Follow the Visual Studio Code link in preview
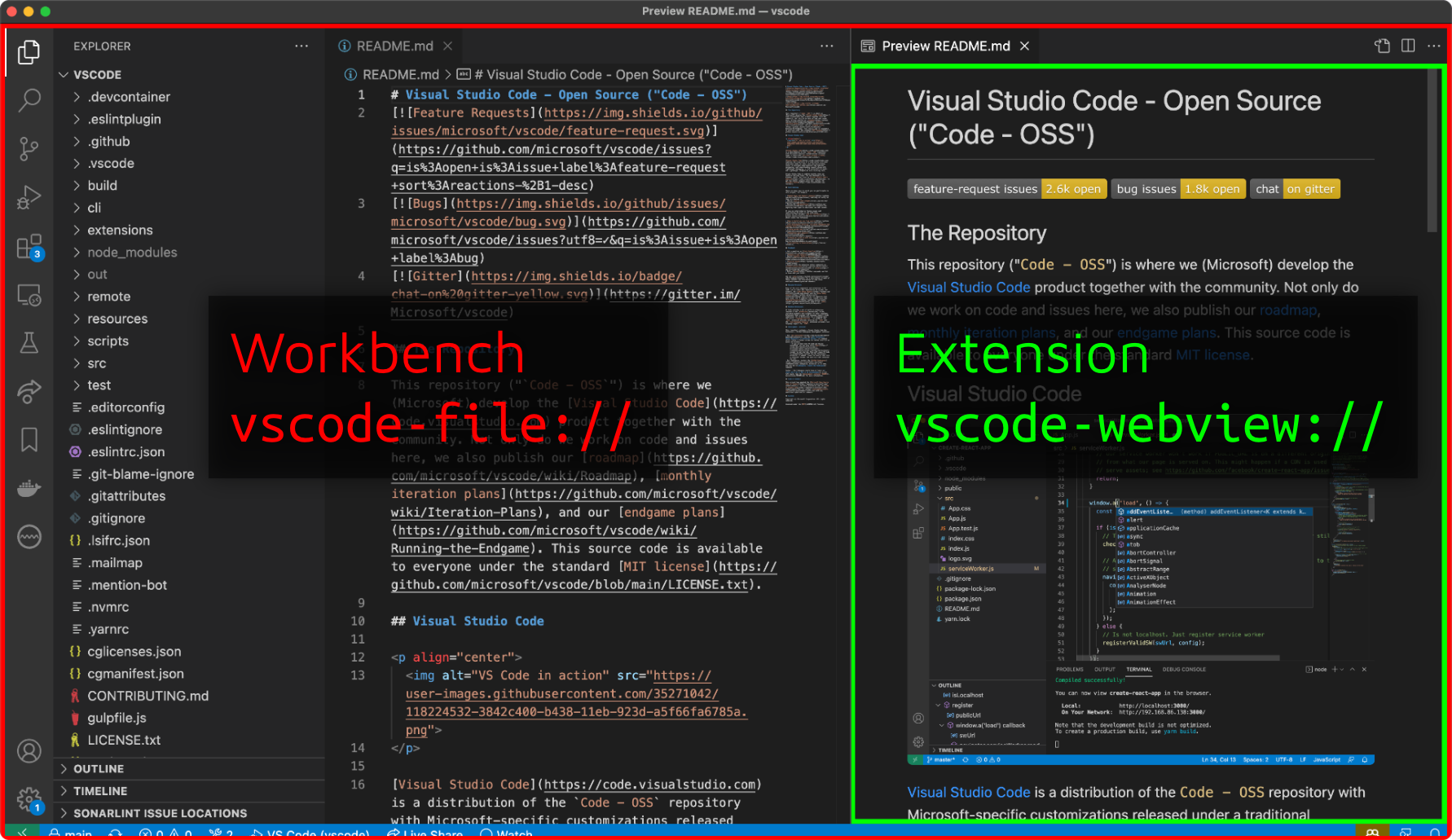 click(969, 287)
